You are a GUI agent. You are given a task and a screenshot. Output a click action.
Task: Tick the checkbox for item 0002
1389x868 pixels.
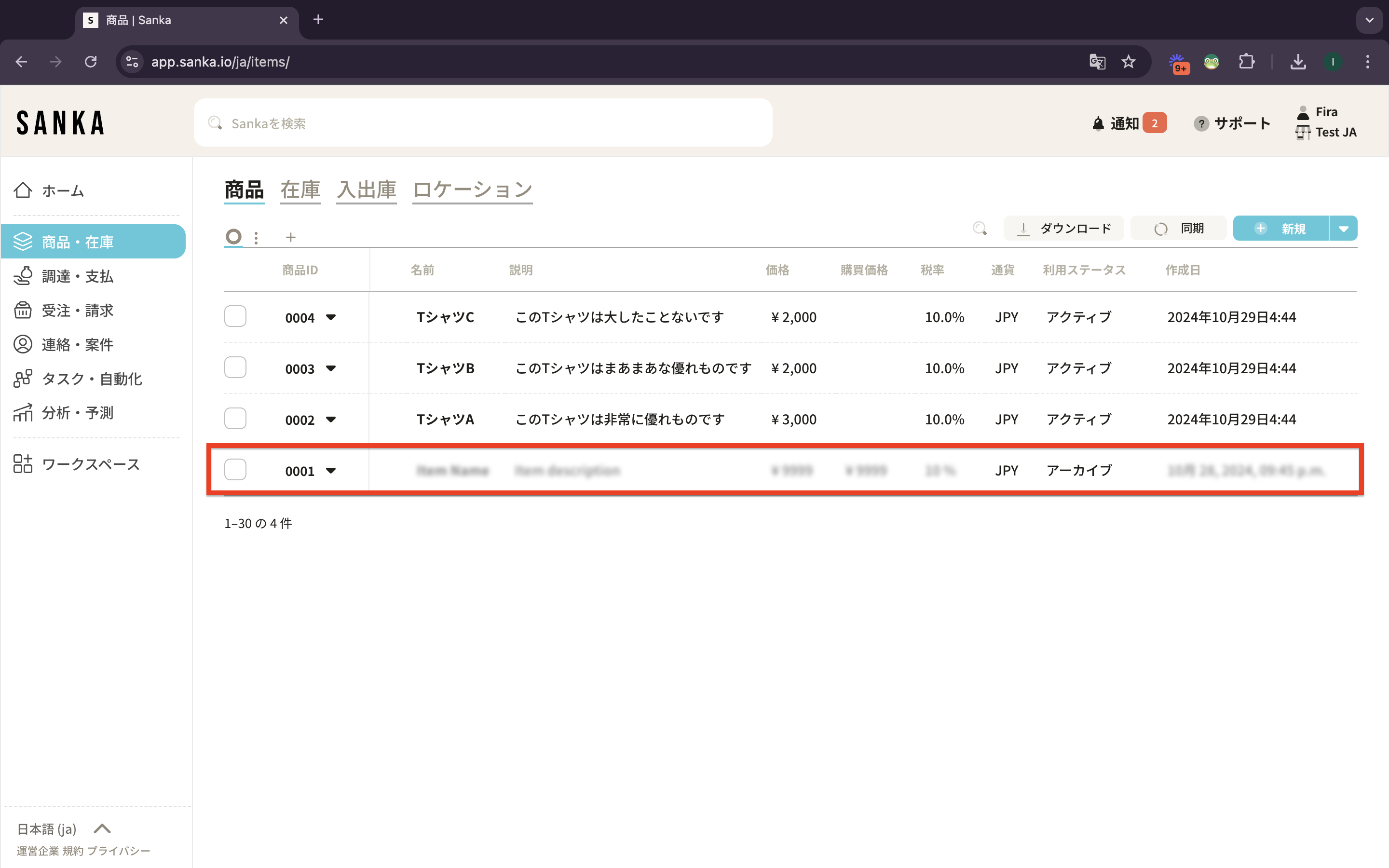235,419
